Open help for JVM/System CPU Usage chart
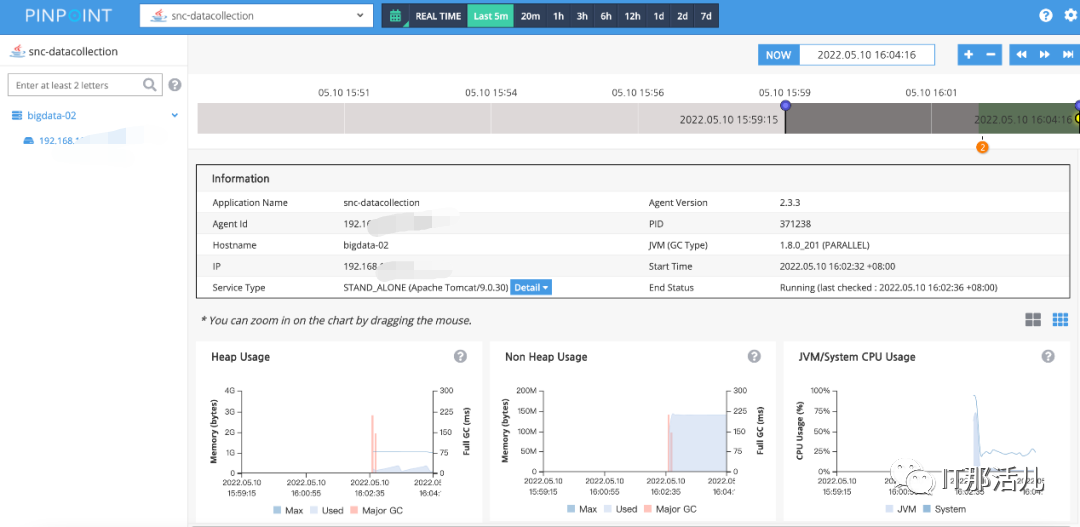The width and height of the screenshot is (1080, 527). click(1048, 357)
